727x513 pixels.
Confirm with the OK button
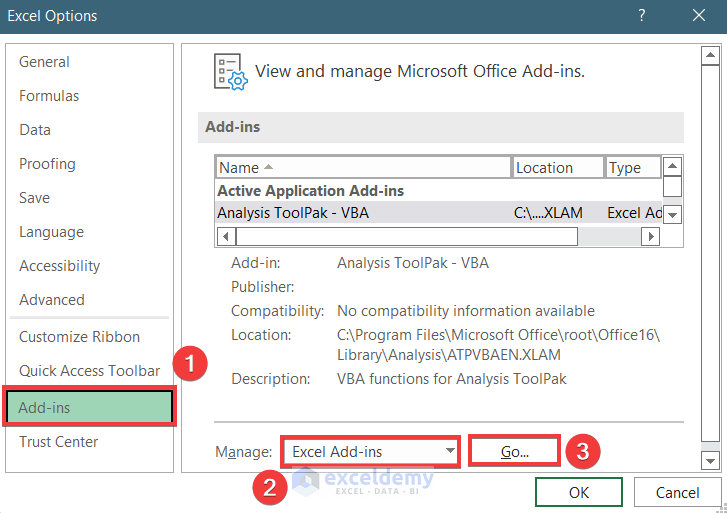tap(578, 492)
